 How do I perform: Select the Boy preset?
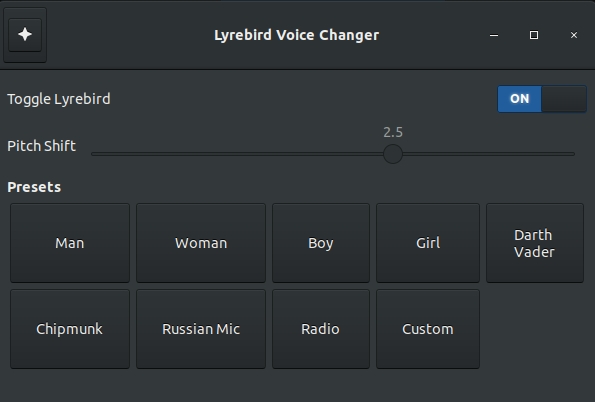click(x=321, y=243)
